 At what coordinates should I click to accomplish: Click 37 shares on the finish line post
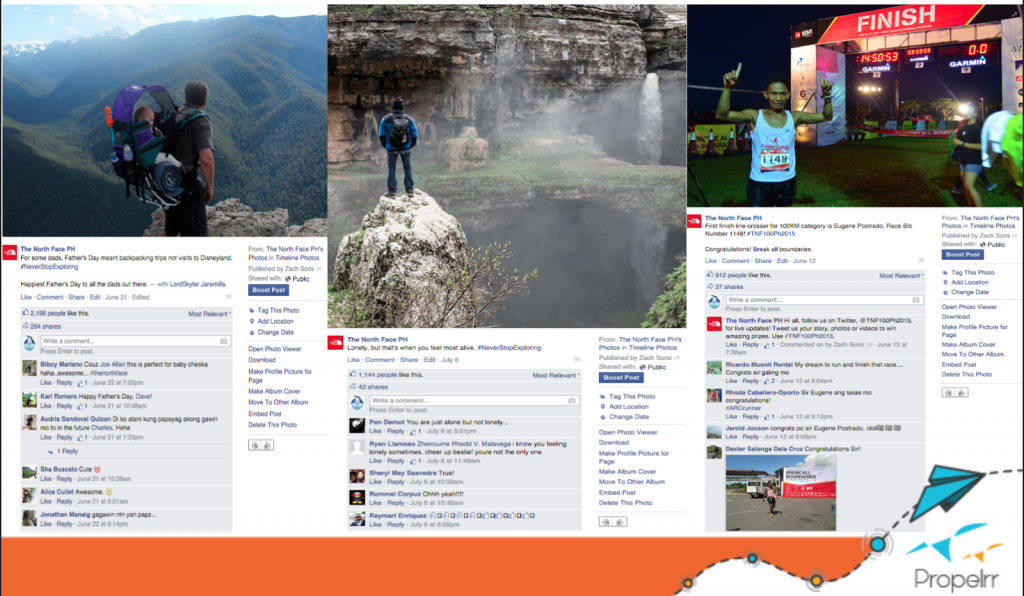(x=729, y=287)
